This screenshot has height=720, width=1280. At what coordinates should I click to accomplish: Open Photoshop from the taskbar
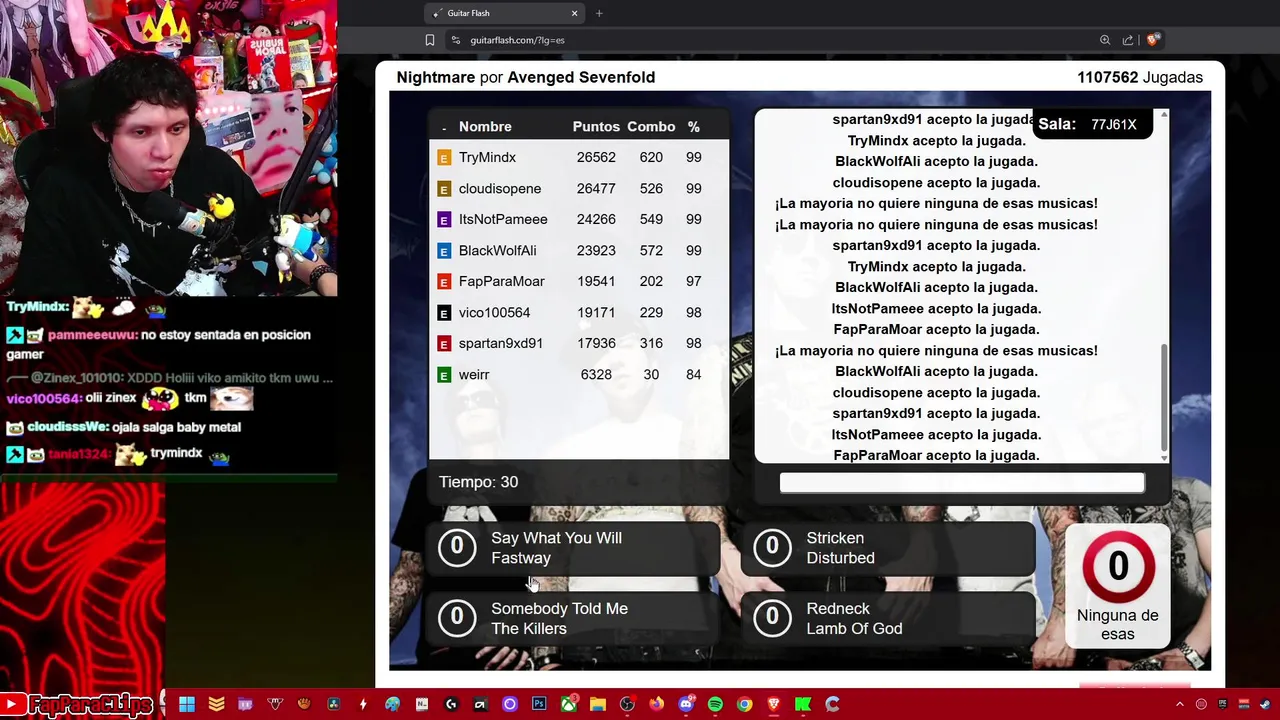[539, 704]
